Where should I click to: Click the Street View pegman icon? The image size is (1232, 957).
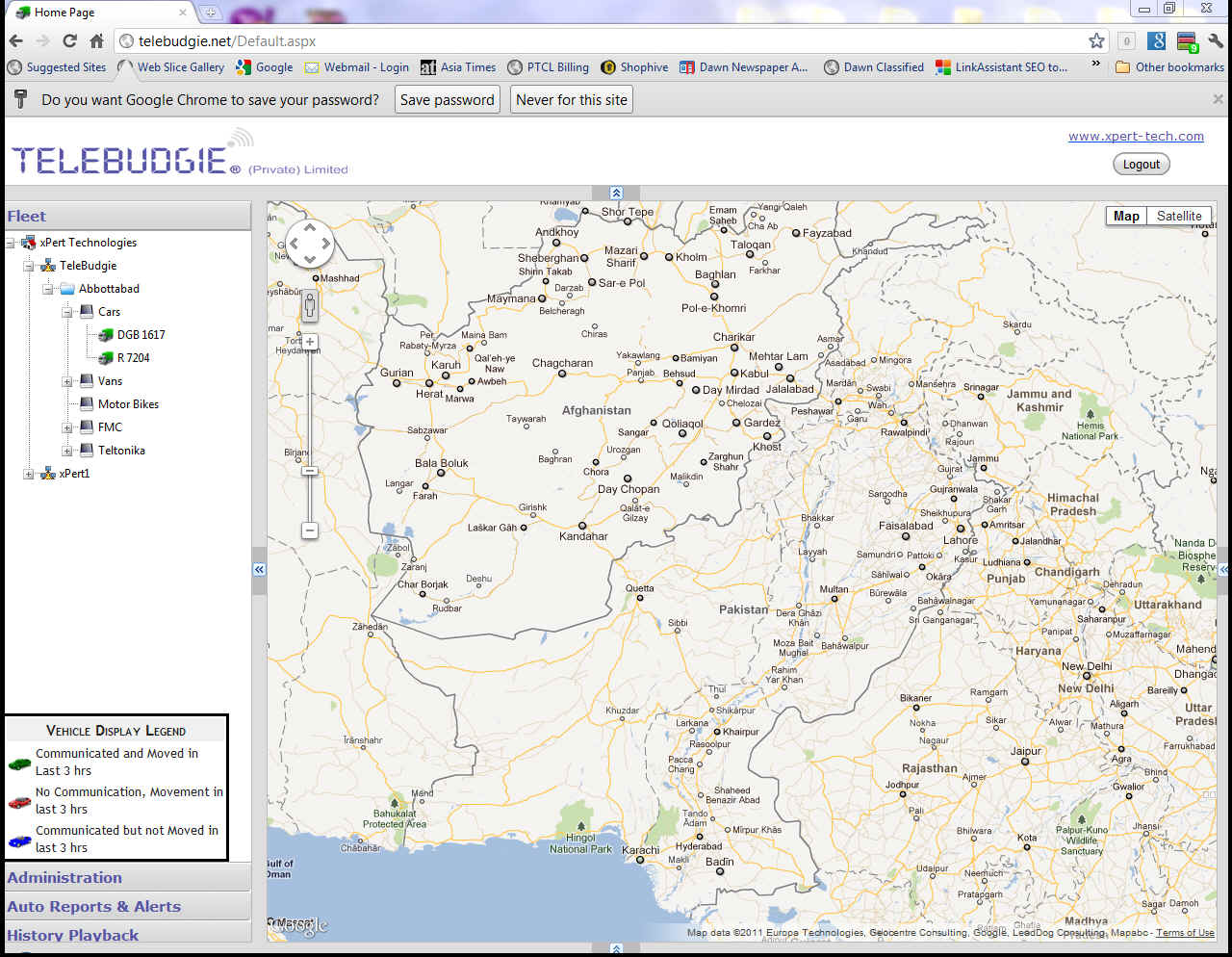click(310, 307)
